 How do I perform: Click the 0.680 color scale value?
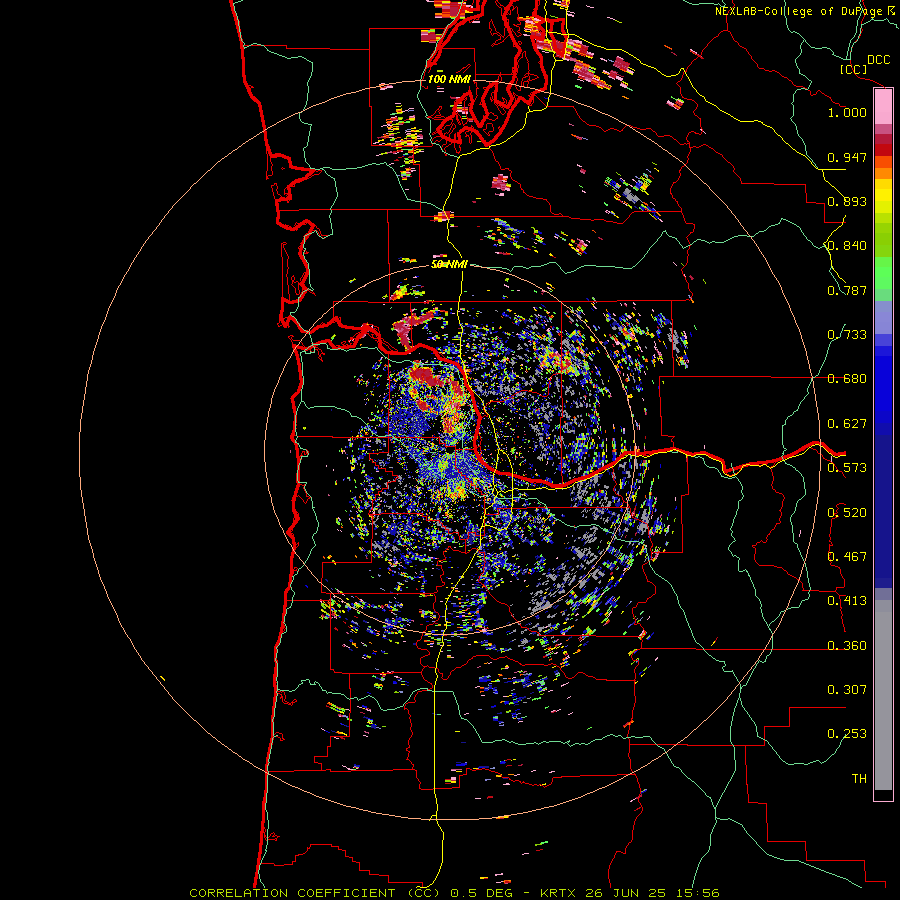[847, 379]
